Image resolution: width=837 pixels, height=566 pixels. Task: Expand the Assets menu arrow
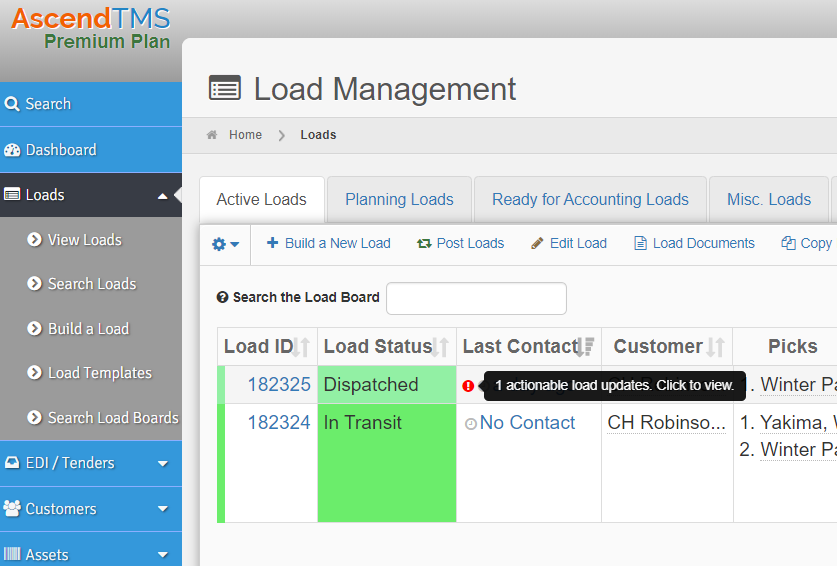[163, 555]
